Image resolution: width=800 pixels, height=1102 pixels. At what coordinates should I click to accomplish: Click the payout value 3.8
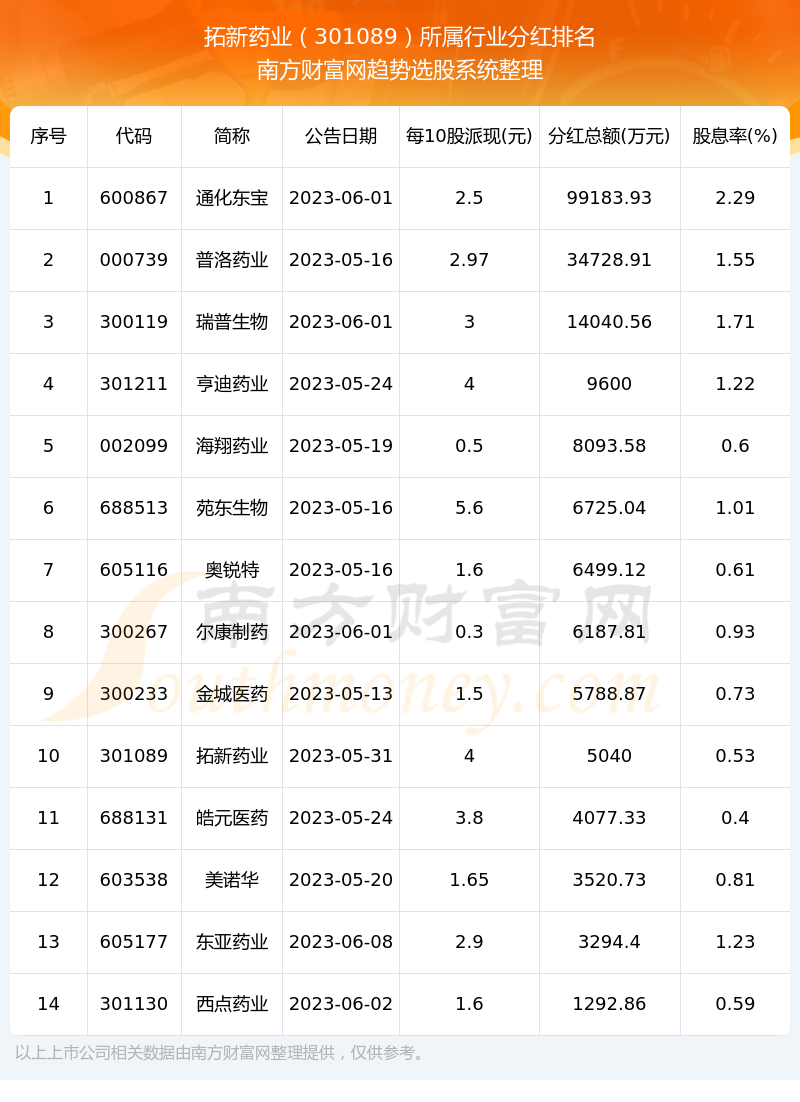coord(469,817)
